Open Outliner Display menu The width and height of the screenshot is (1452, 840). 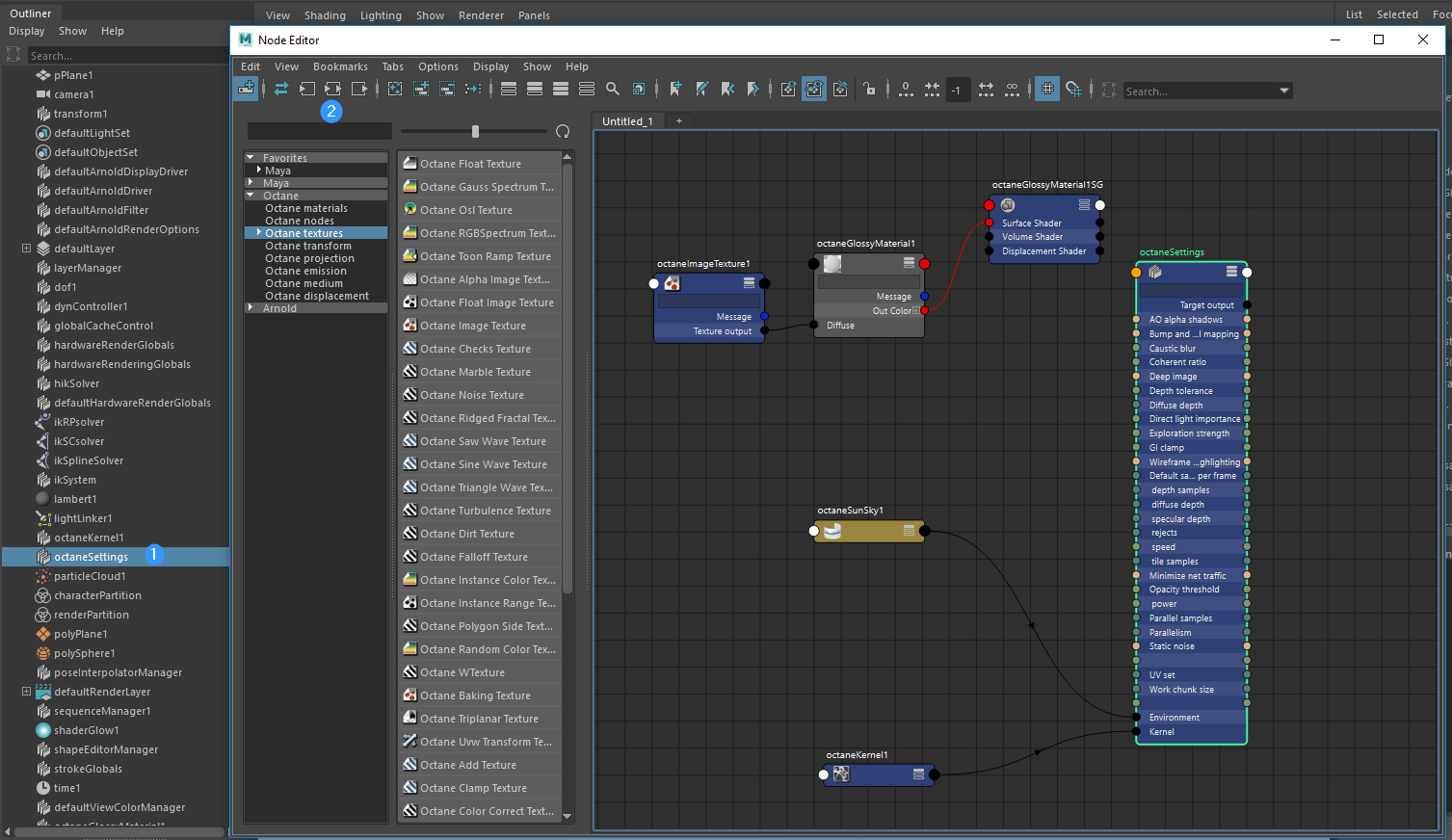click(x=27, y=31)
